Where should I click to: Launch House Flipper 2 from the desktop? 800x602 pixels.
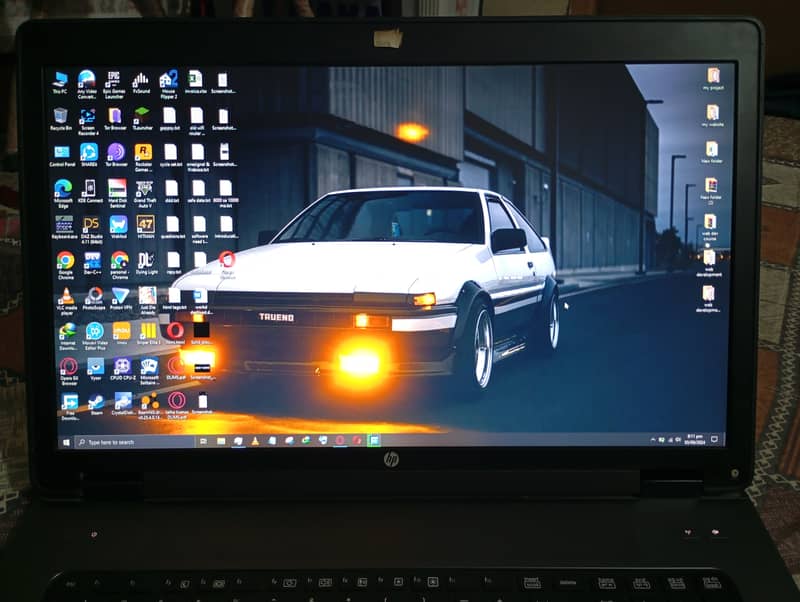pyautogui.click(x=168, y=79)
